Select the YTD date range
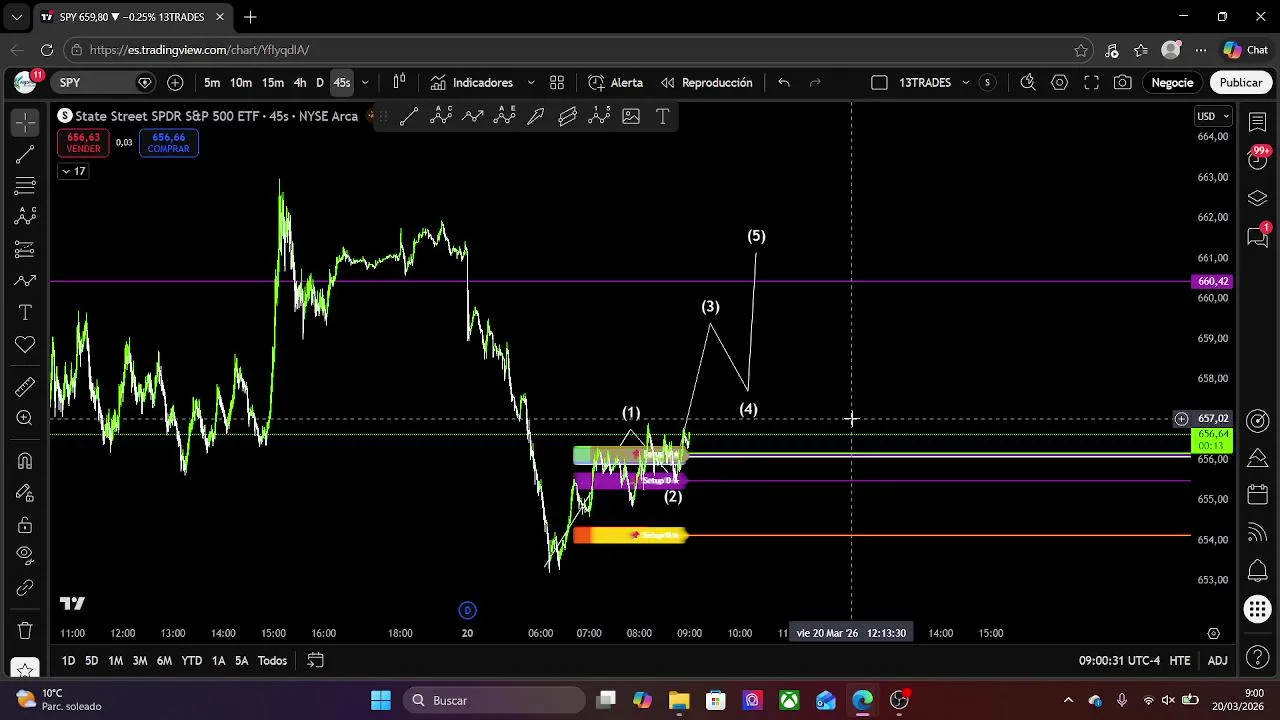1280x720 pixels. [x=191, y=660]
